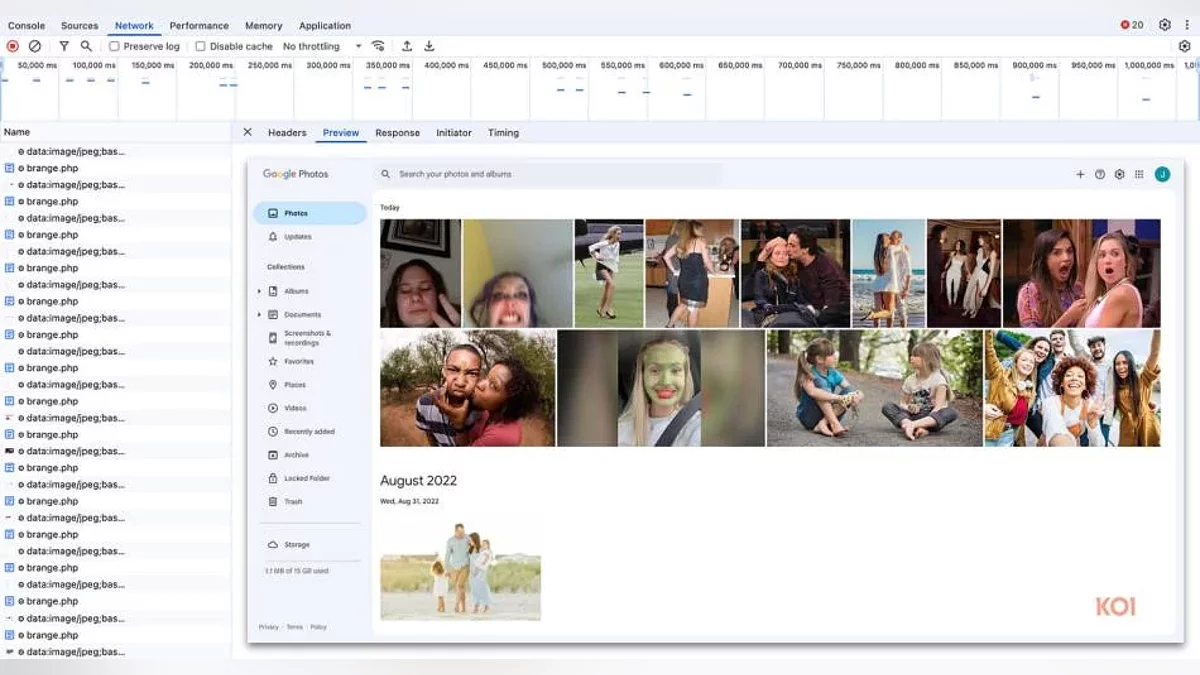This screenshot has width=1200, height=675.
Task: Toggle the network filter icon
Action: pyautogui.click(x=64, y=46)
